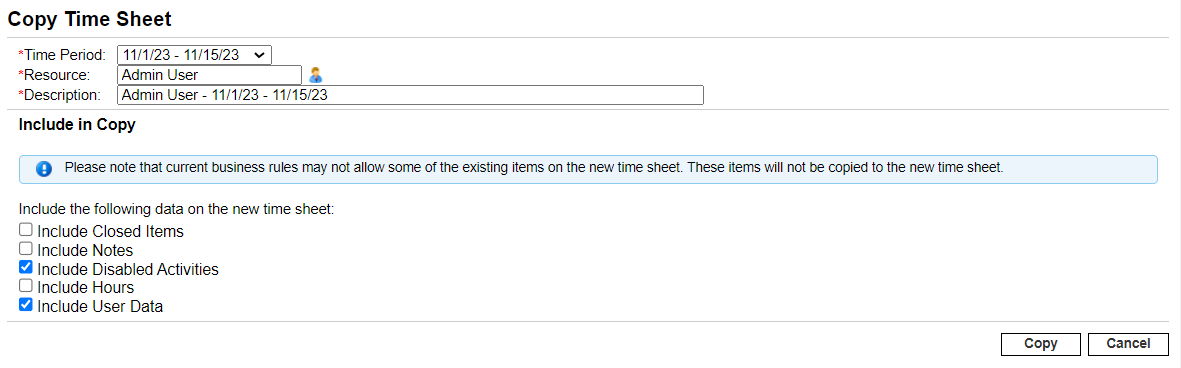
Task: Focus the Resource field containing Admin User
Action: (x=209, y=75)
